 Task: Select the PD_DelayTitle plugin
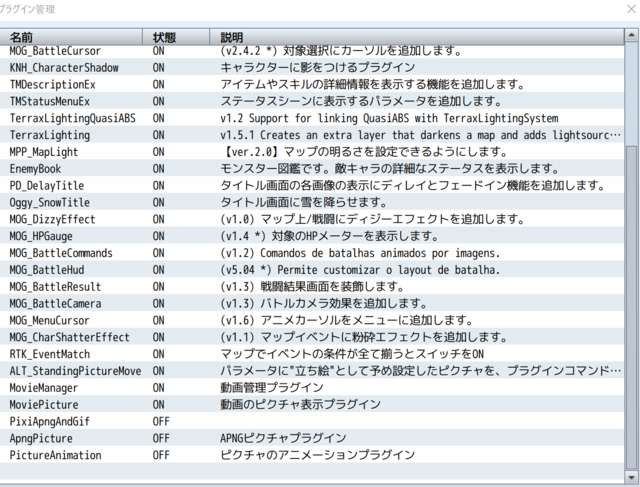[x=47, y=186]
